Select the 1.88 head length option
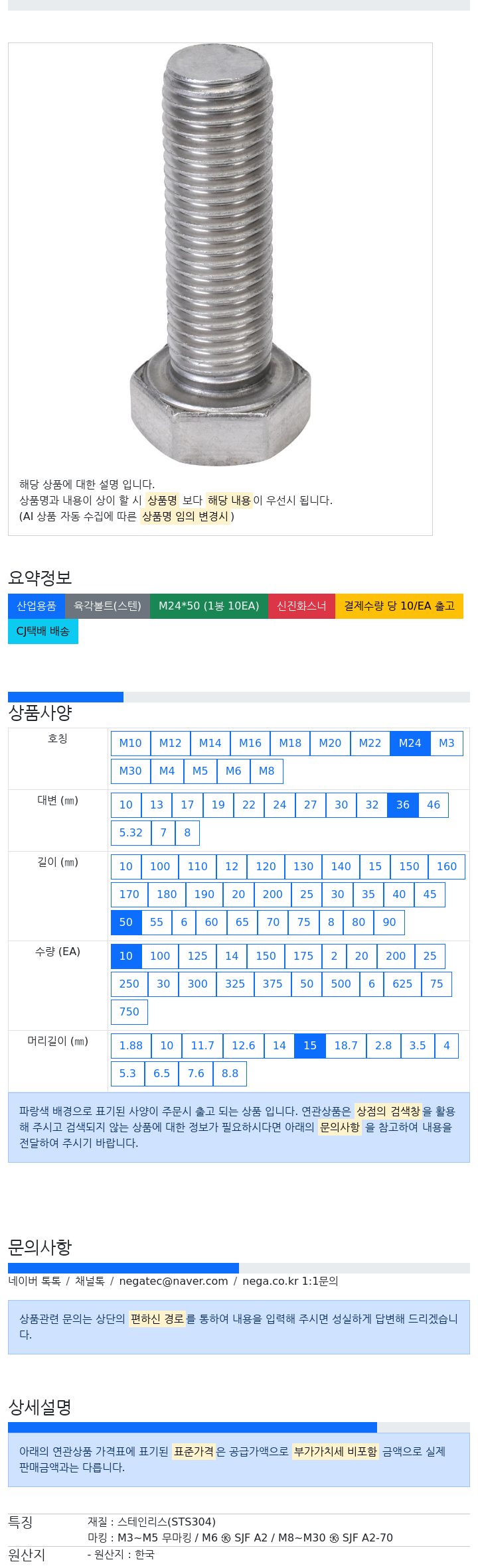 click(131, 1045)
